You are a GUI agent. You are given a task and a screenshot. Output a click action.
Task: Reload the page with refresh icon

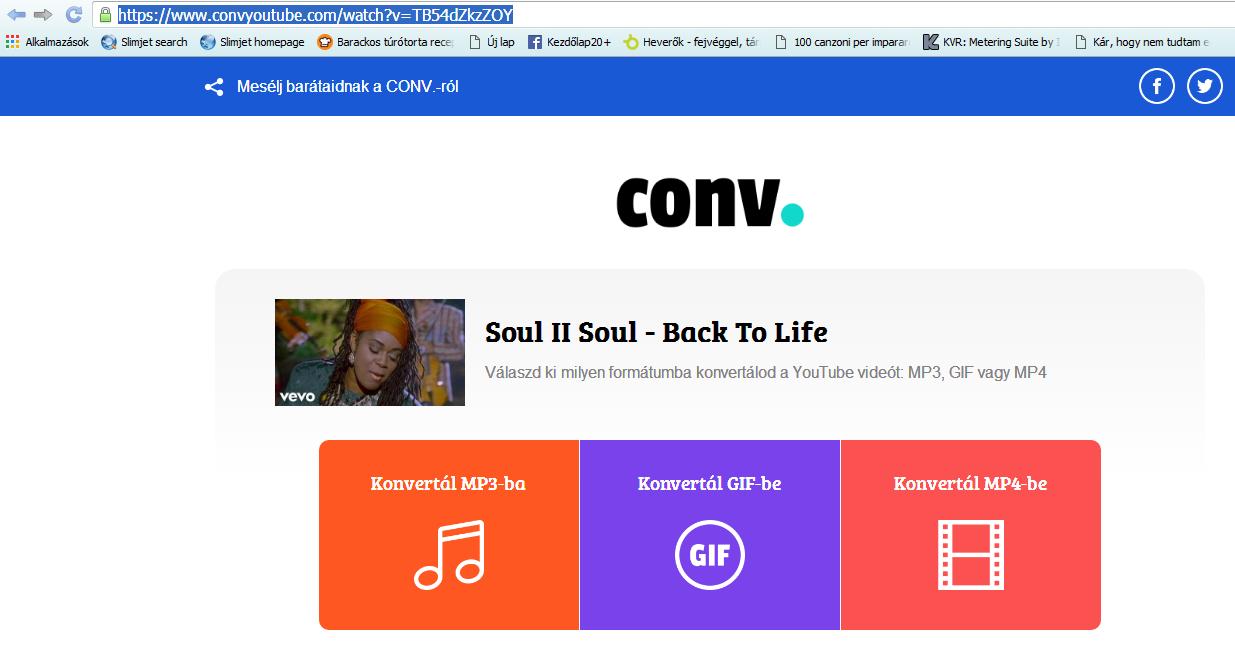pos(73,15)
